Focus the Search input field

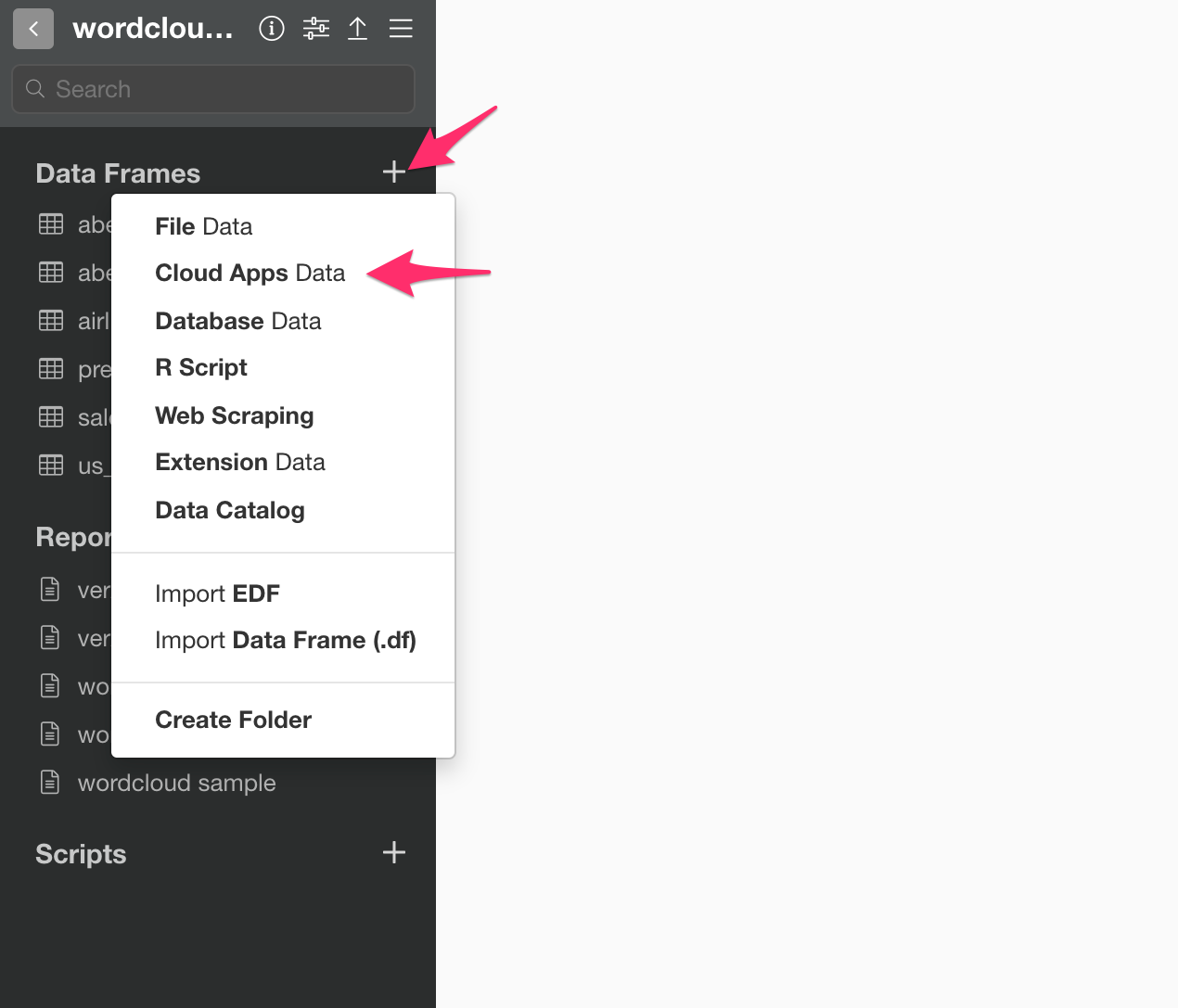pos(213,89)
